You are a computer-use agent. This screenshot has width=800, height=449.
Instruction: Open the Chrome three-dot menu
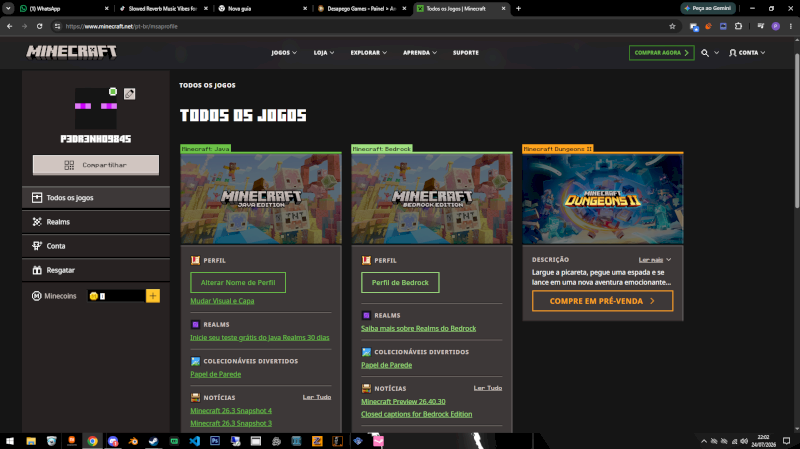point(791,27)
